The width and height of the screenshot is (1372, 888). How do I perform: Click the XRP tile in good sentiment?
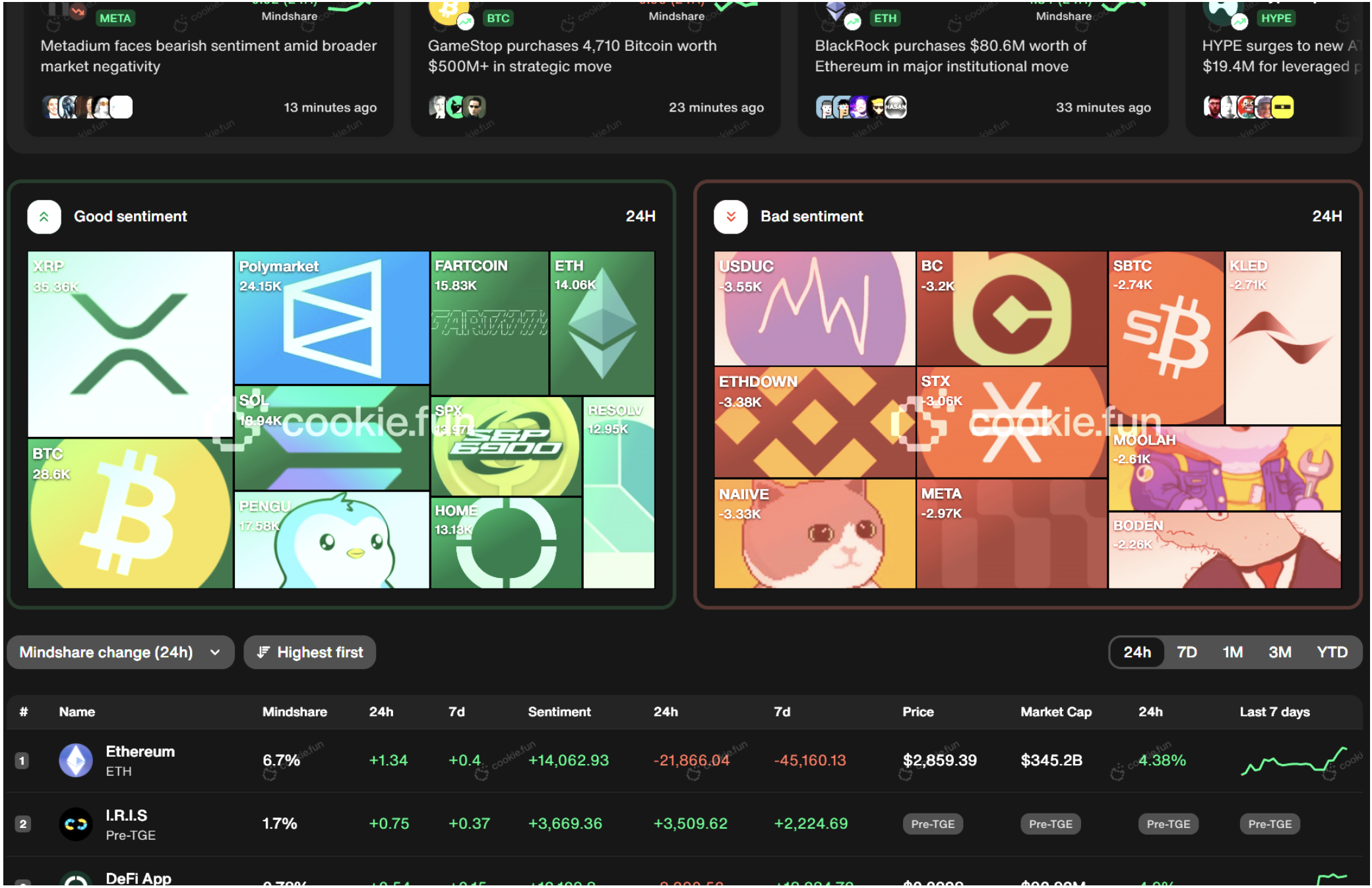click(130, 343)
